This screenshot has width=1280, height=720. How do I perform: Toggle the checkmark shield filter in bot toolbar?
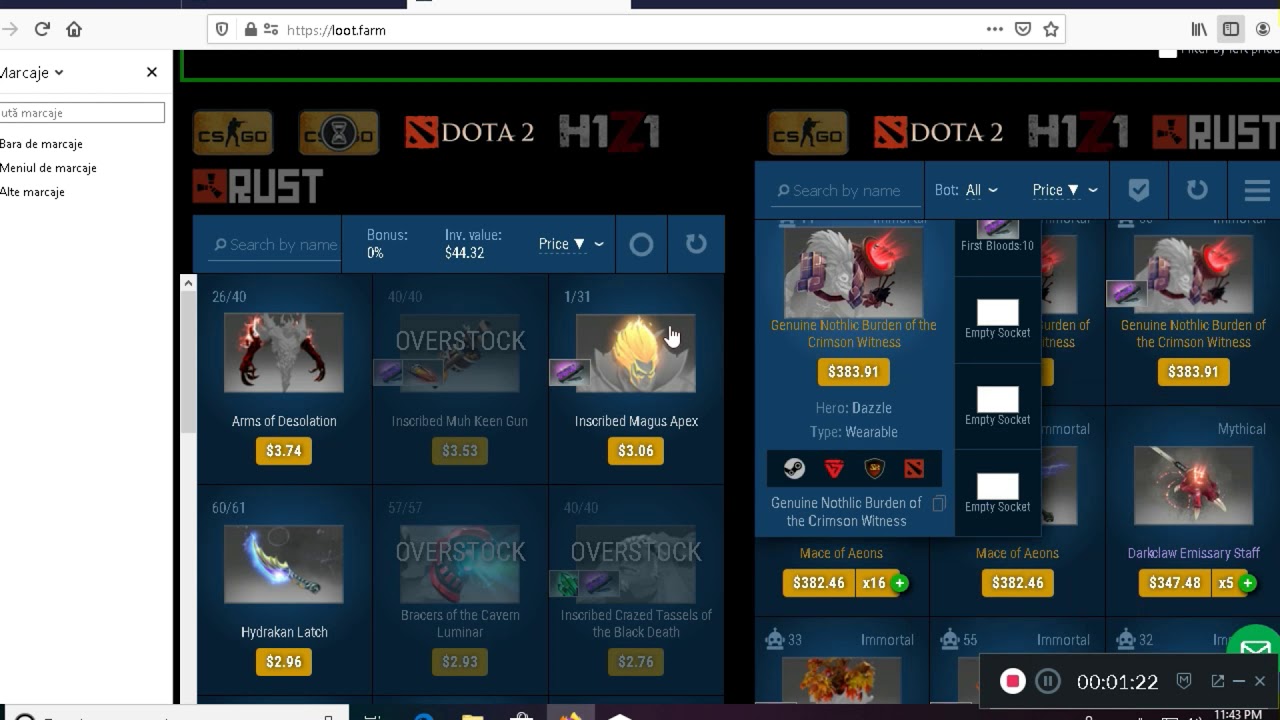(1139, 190)
